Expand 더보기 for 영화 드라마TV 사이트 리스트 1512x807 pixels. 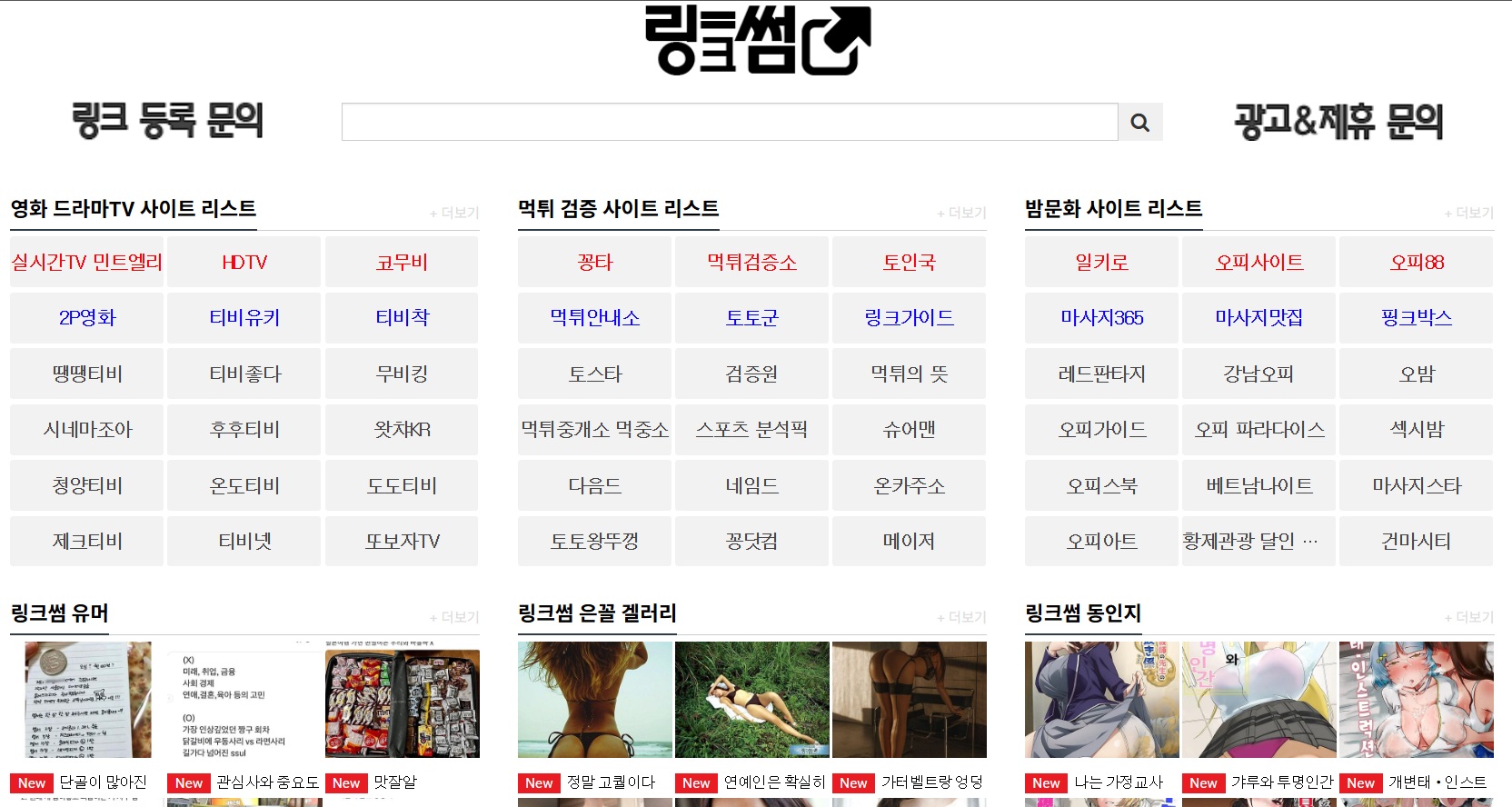tap(454, 213)
